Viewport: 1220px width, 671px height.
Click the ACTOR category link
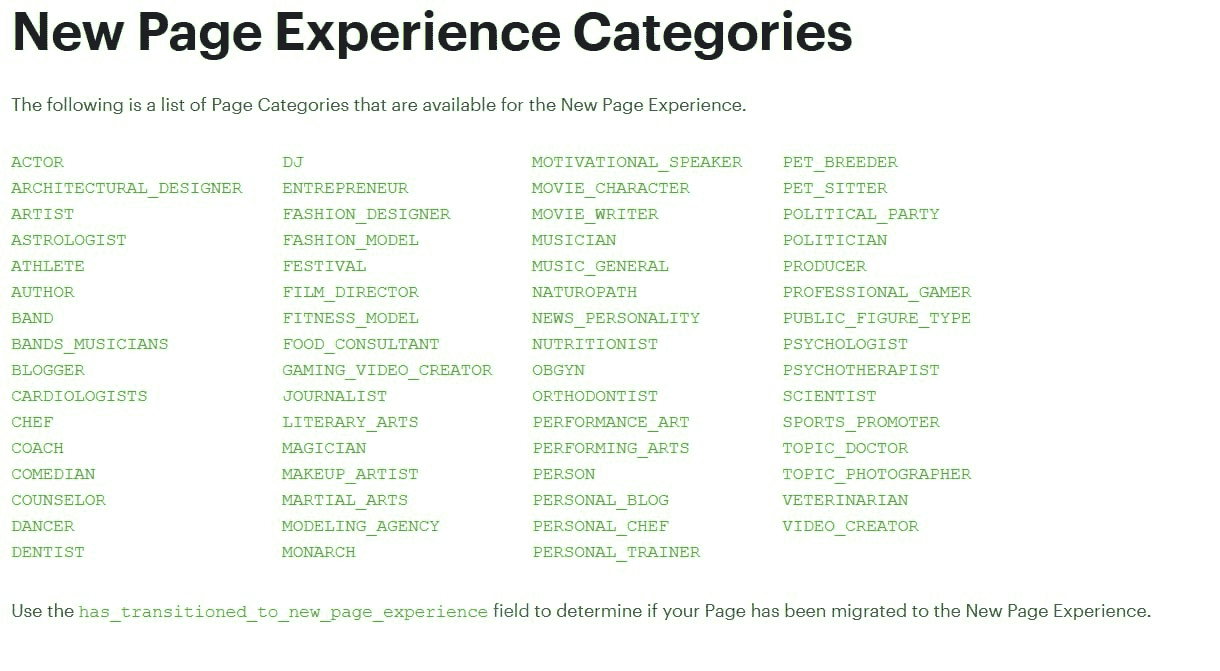(x=38, y=162)
